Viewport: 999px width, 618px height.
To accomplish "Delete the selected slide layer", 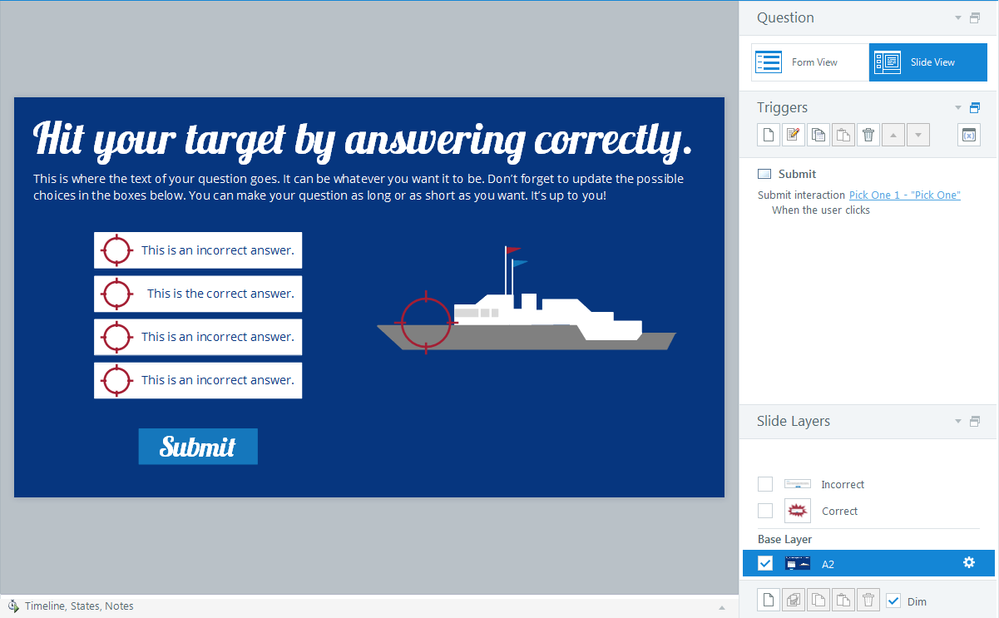I will coord(868,600).
